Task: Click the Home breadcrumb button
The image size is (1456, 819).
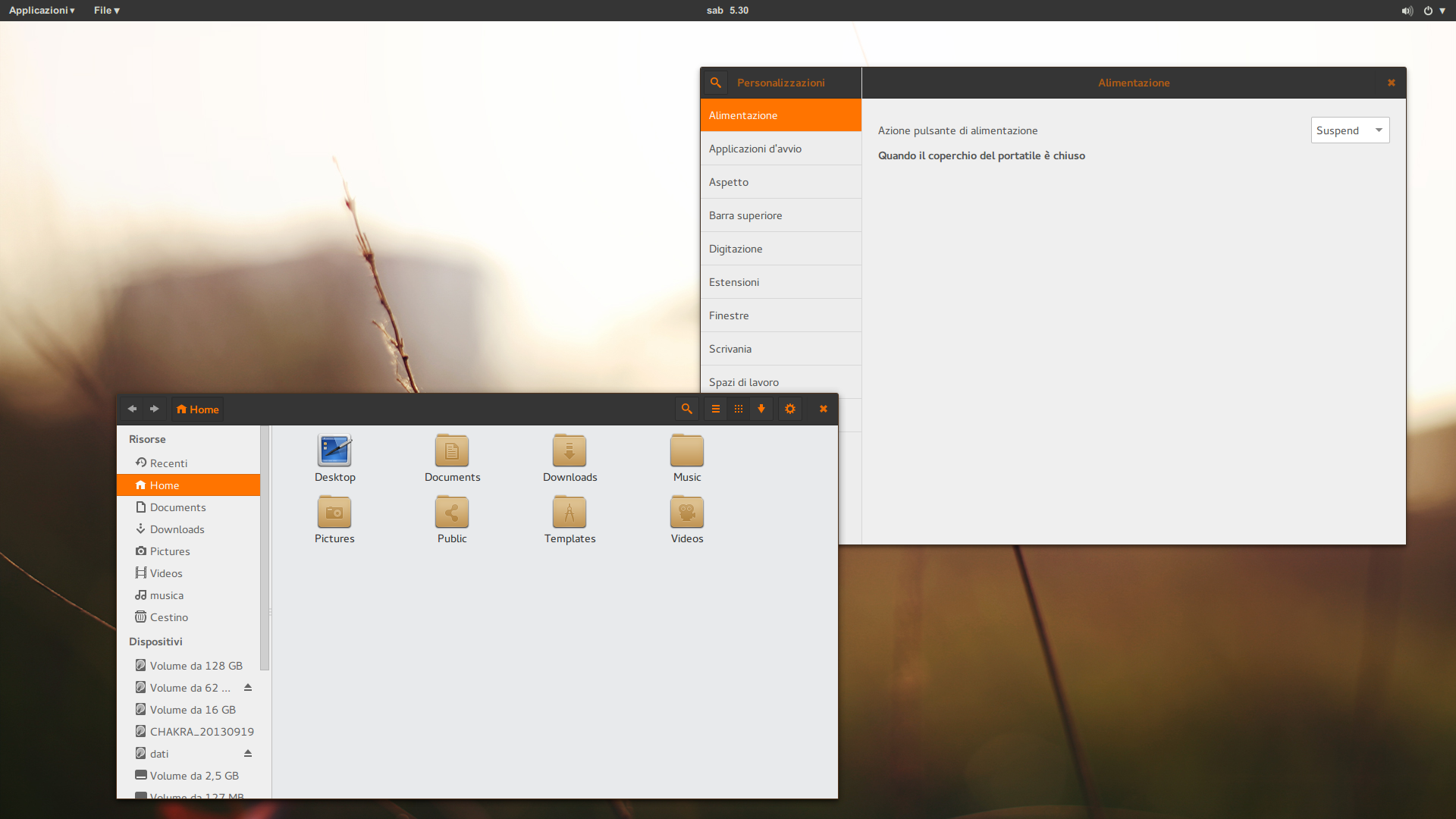Action: (x=196, y=409)
